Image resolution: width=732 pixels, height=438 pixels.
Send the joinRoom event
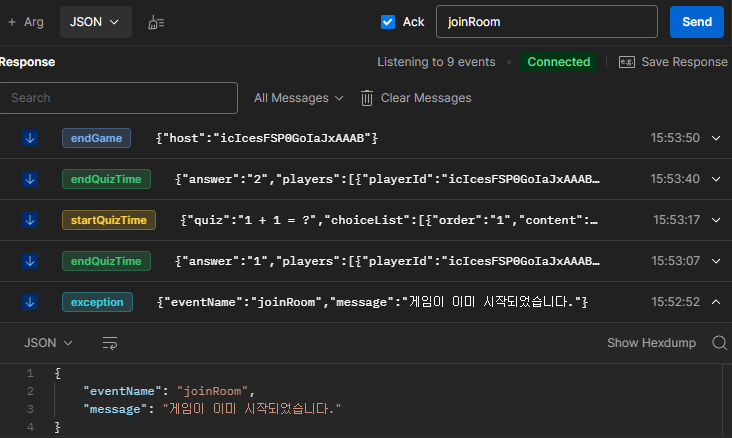click(x=697, y=22)
